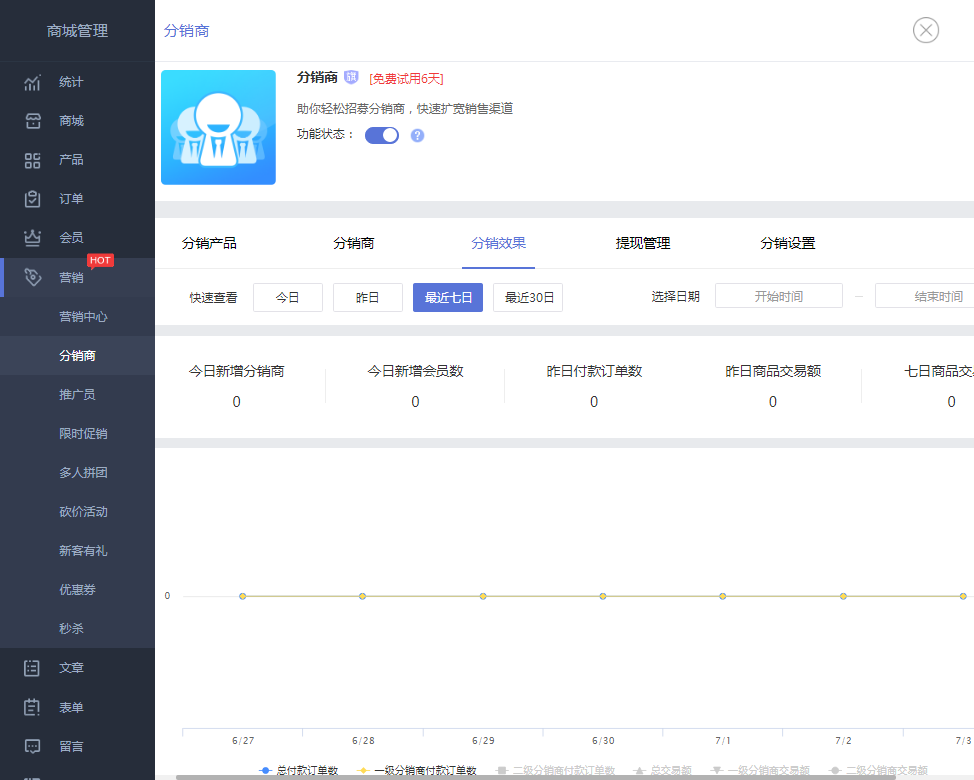This screenshot has width=974, height=780.
Task: Open the 订单 clipboard icon
Action: click(x=32, y=199)
